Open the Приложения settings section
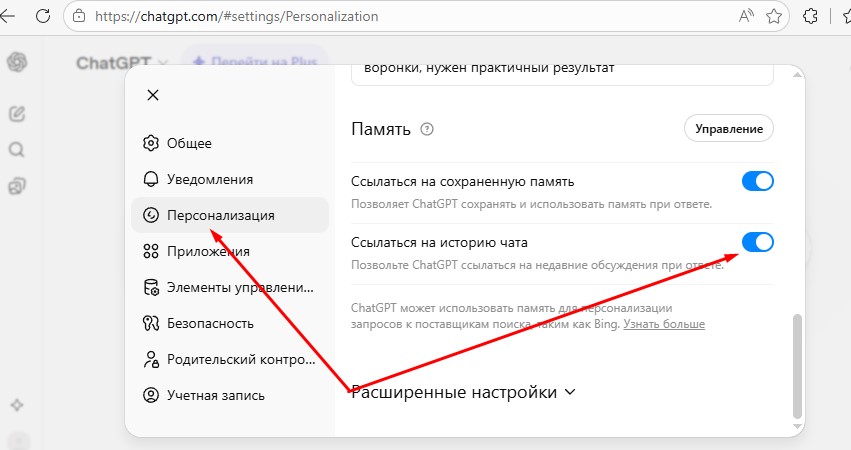Screen dimensions: 851x450 pyautogui.click(x=230, y=251)
